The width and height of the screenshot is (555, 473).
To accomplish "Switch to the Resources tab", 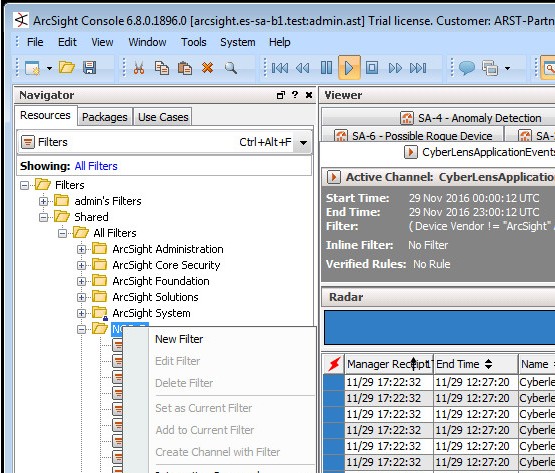I will (45, 115).
